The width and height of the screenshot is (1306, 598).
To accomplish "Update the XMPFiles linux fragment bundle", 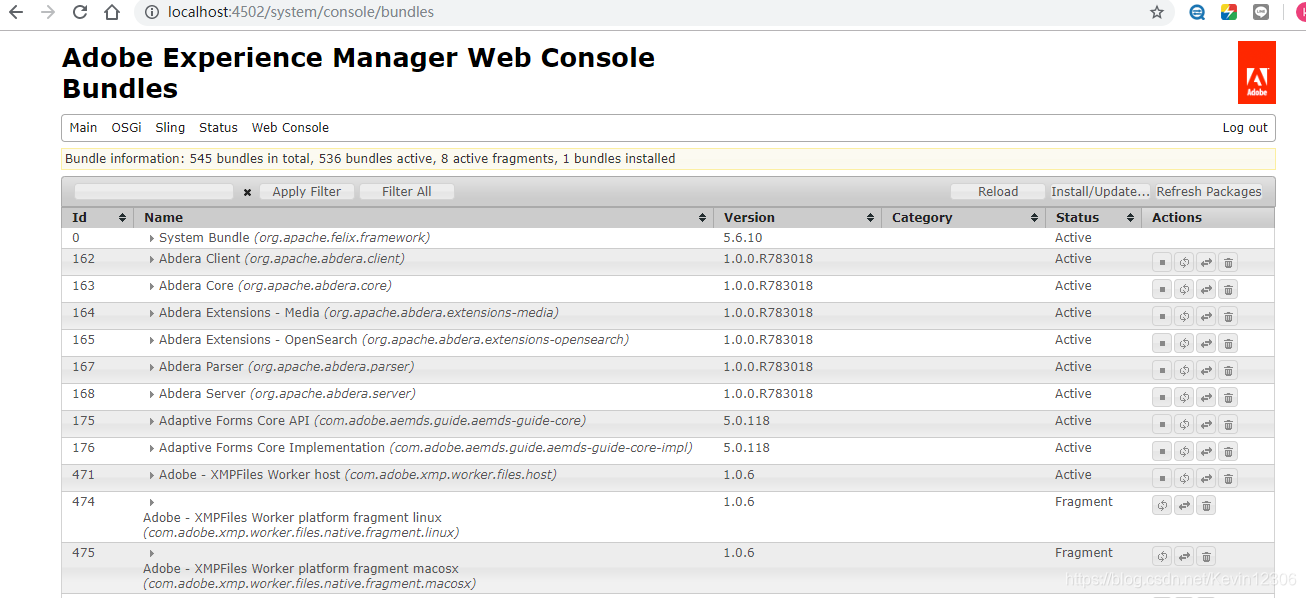I will [1184, 505].
